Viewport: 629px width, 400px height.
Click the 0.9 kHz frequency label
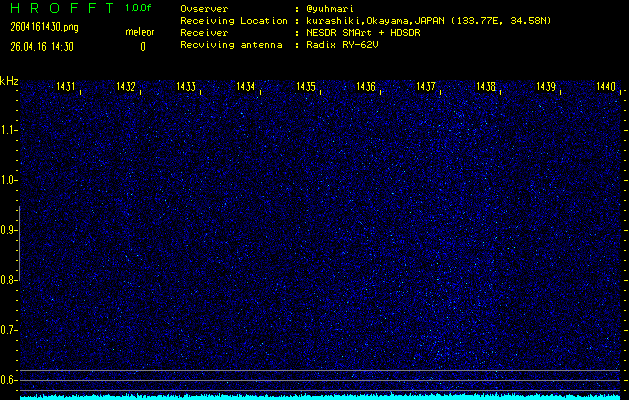click(x=9, y=230)
